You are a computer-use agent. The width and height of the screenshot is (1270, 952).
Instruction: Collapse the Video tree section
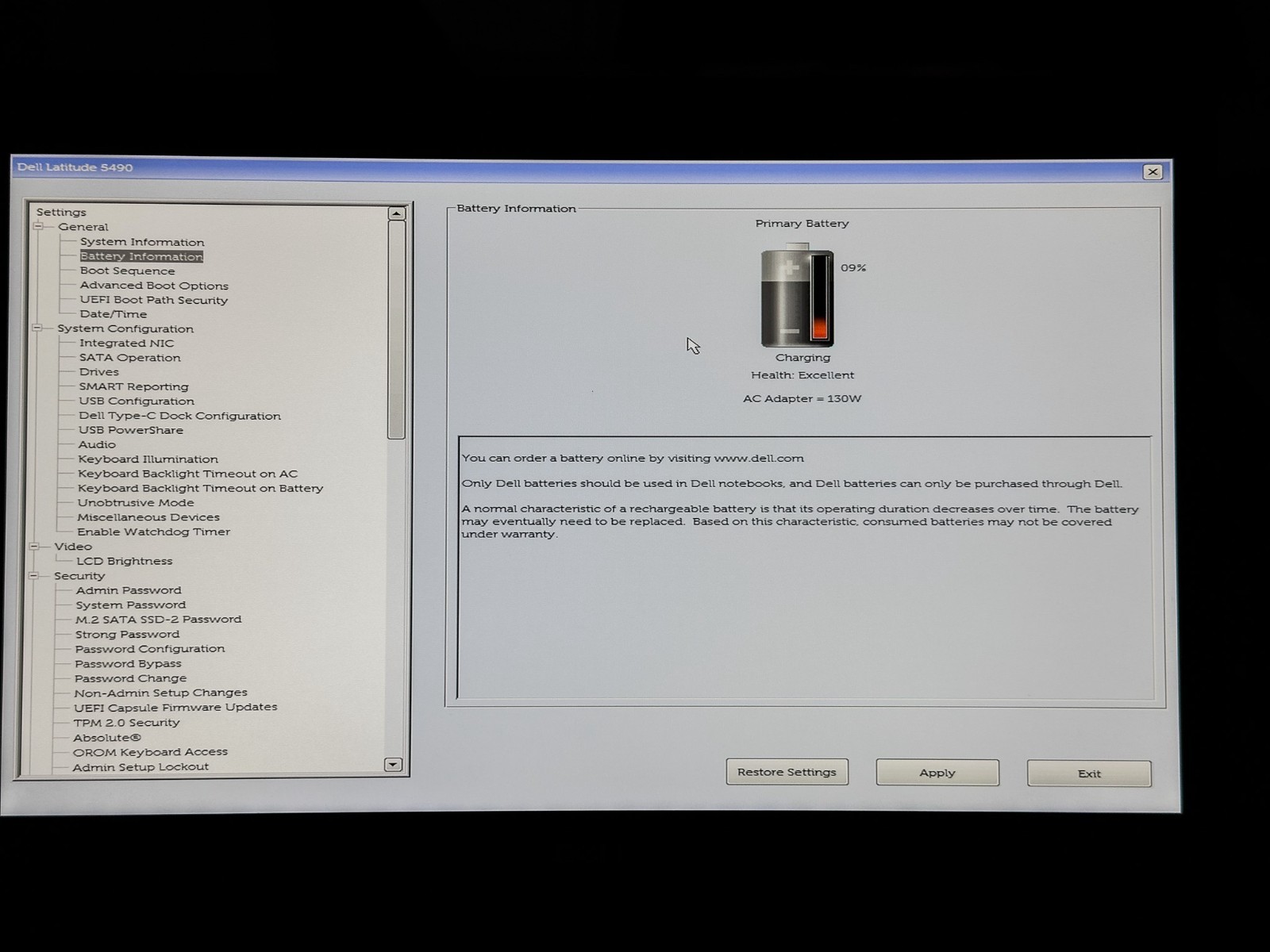(35, 546)
